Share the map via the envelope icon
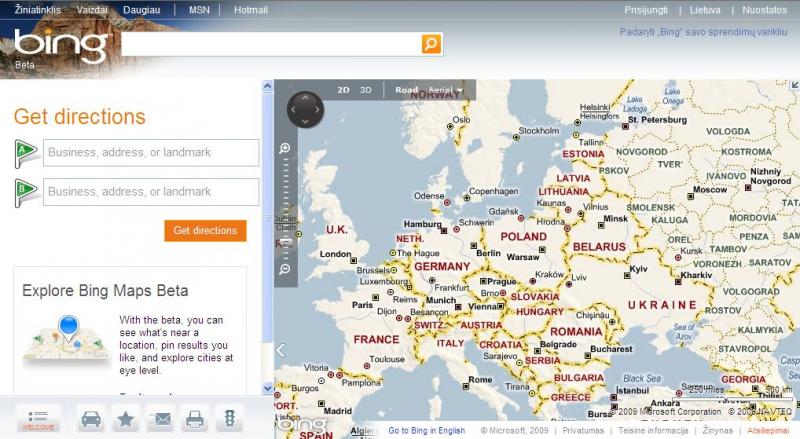Viewport: 800px width, 439px height. pyautogui.click(x=161, y=420)
